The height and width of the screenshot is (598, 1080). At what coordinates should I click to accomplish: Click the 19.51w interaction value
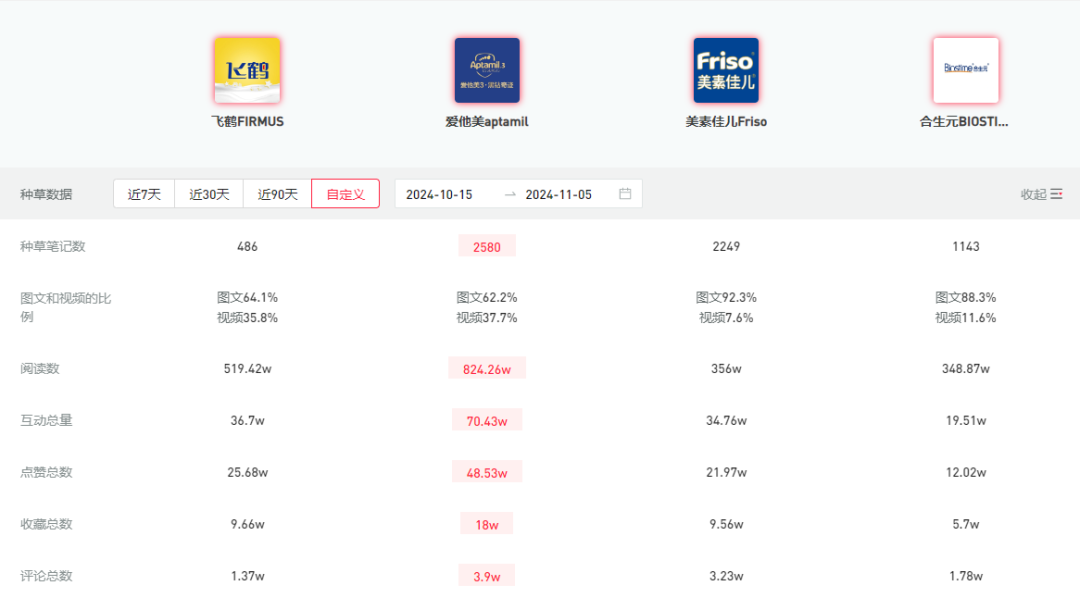pos(966,420)
